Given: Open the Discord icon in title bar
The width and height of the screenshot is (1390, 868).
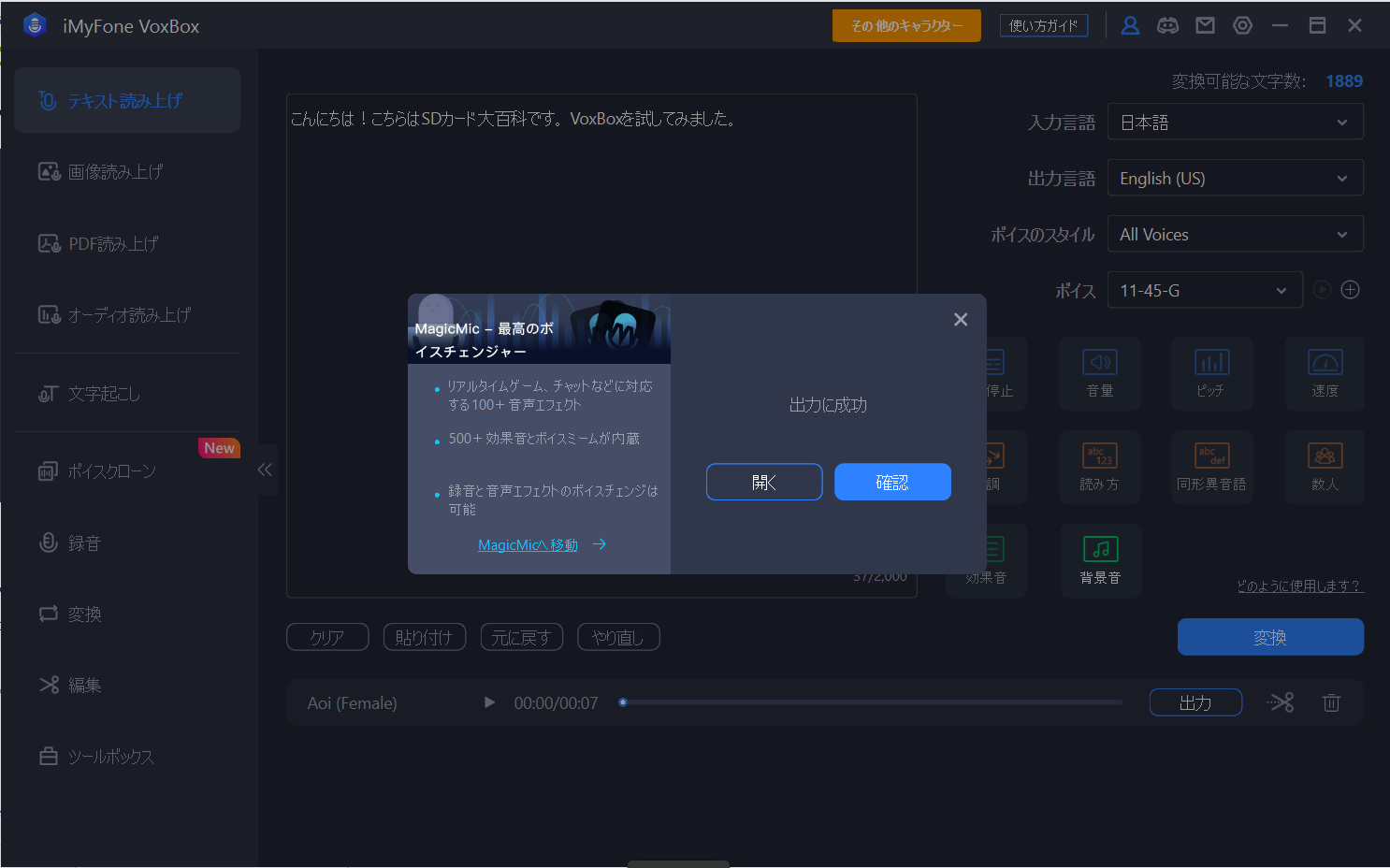Looking at the screenshot, I should [x=1167, y=26].
